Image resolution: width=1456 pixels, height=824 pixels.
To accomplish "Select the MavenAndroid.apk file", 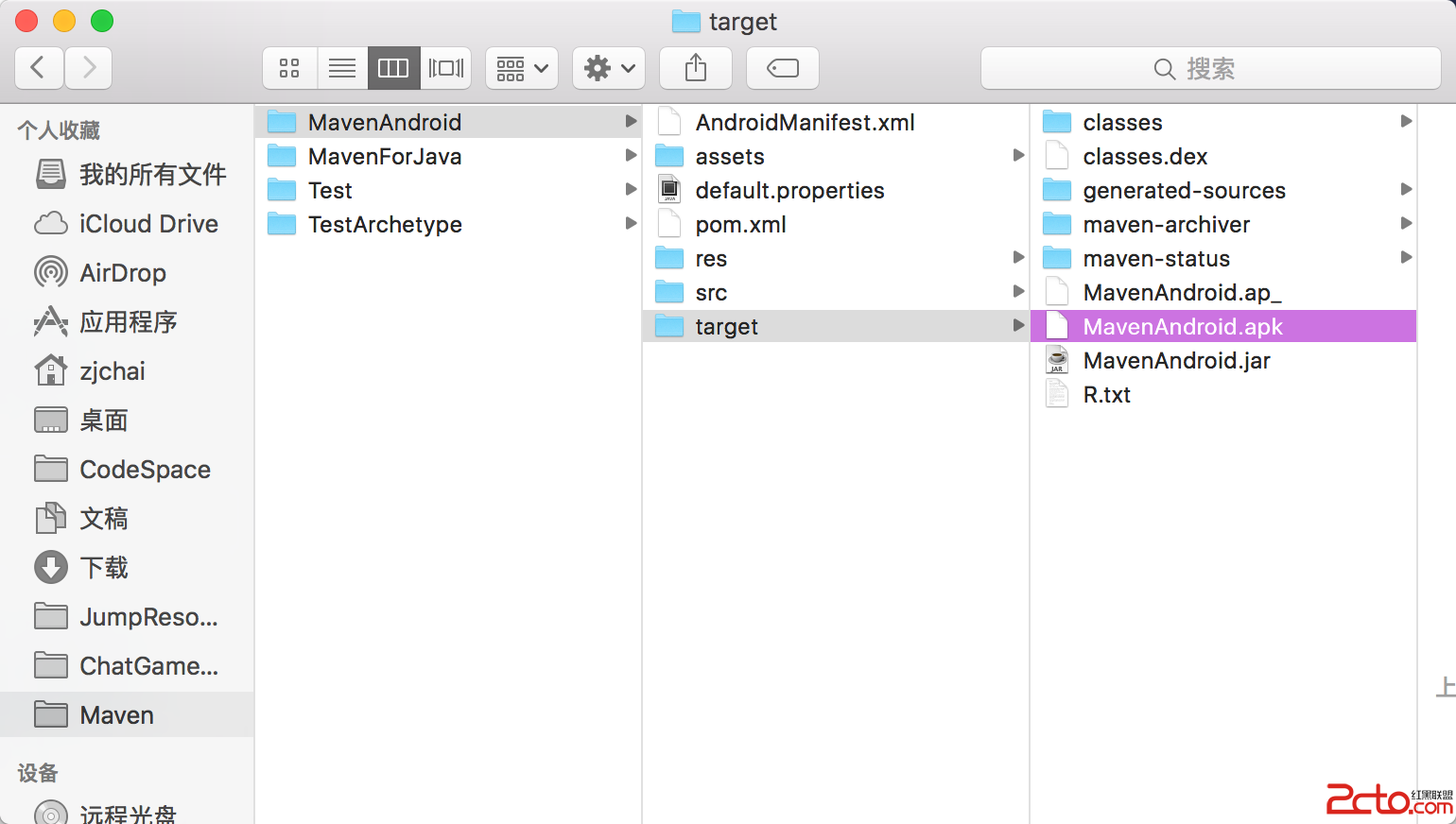I will coord(1223,326).
